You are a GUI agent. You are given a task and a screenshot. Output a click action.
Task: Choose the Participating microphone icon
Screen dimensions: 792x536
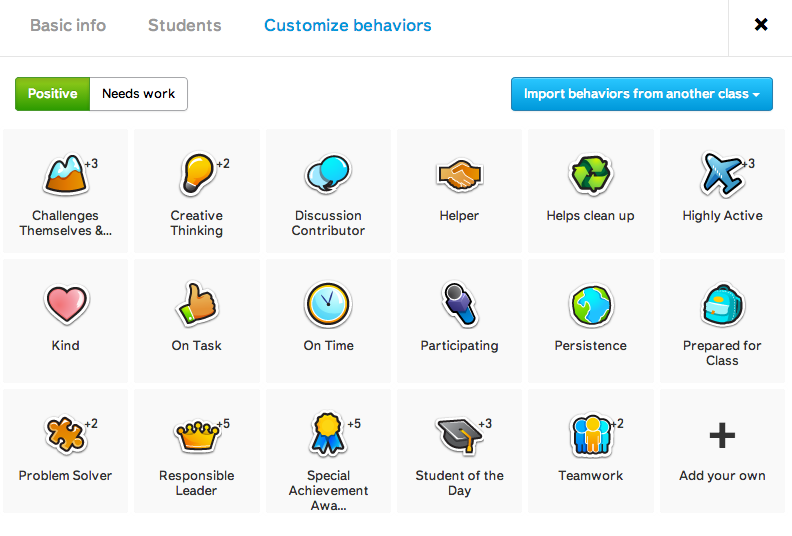coord(459,304)
